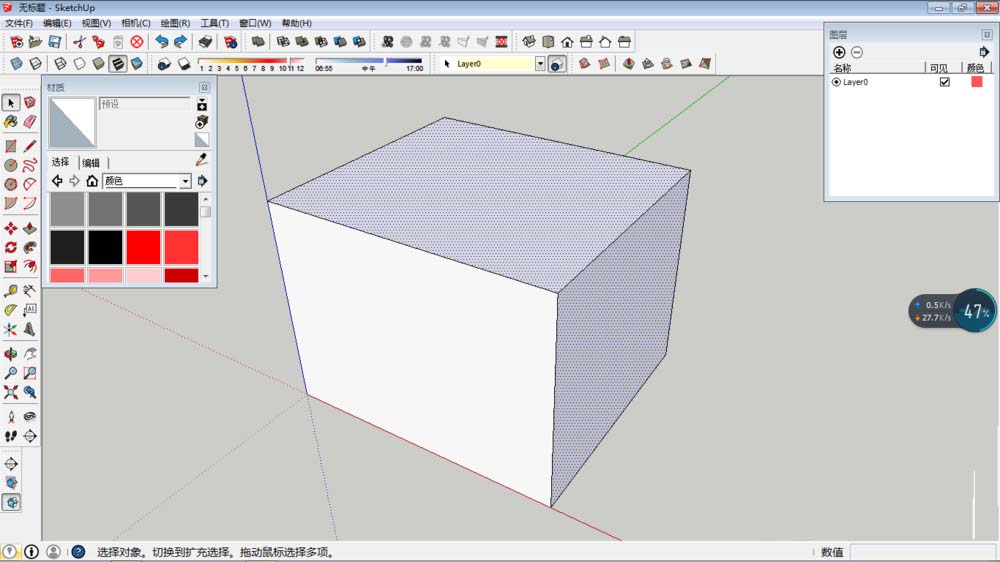
Task: Select the Paint Bucket tool
Action: coord(11,121)
